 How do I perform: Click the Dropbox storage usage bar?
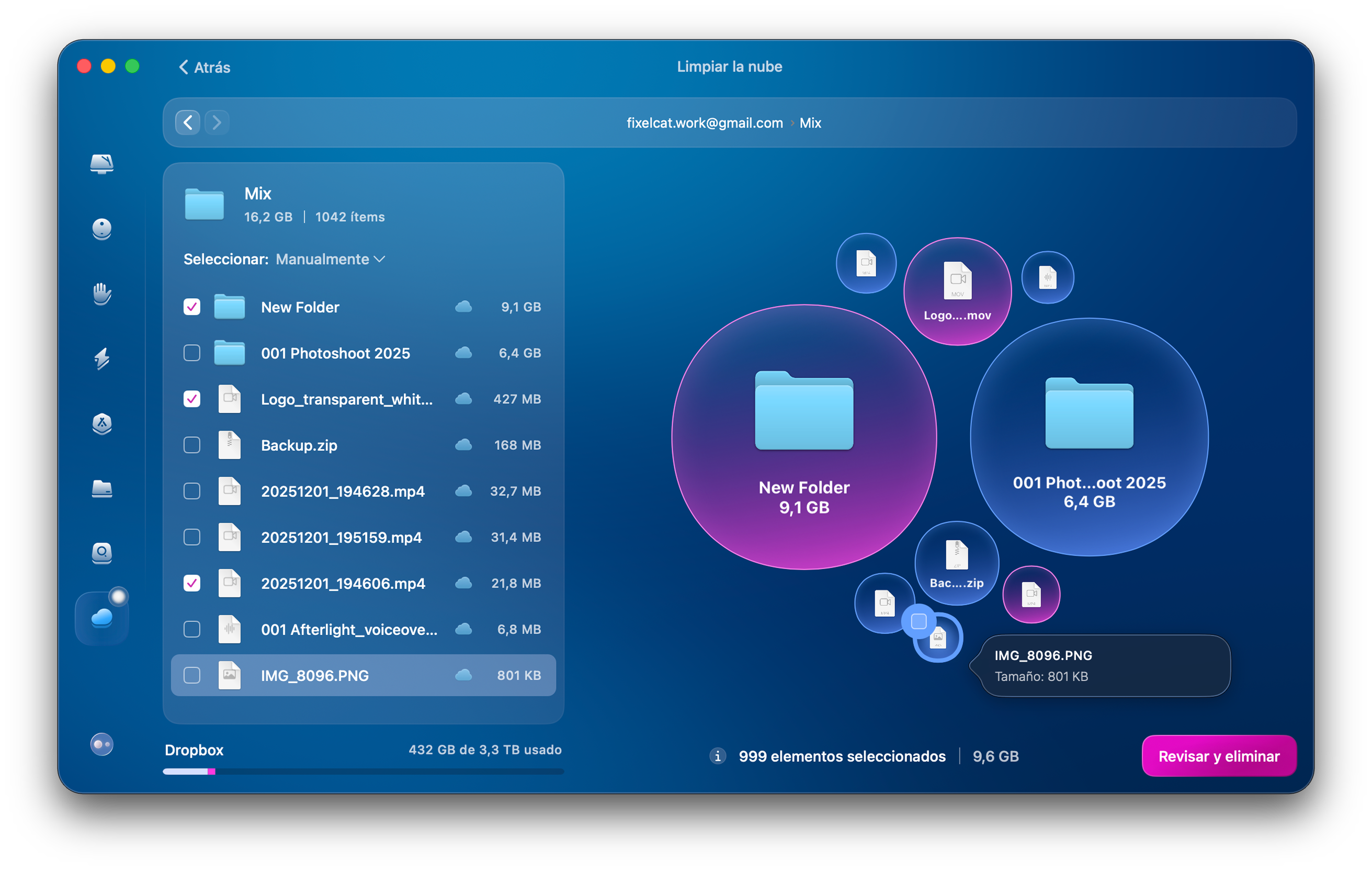pos(363,773)
